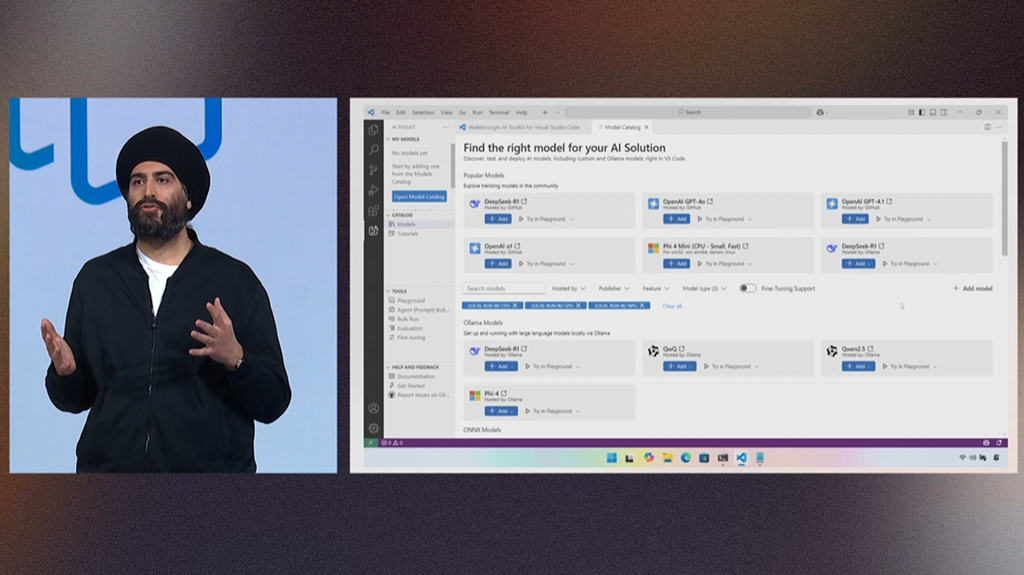Screen dimensions: 1024x575
Task: Open Bulk Run tool
Action: coord(408,320)
